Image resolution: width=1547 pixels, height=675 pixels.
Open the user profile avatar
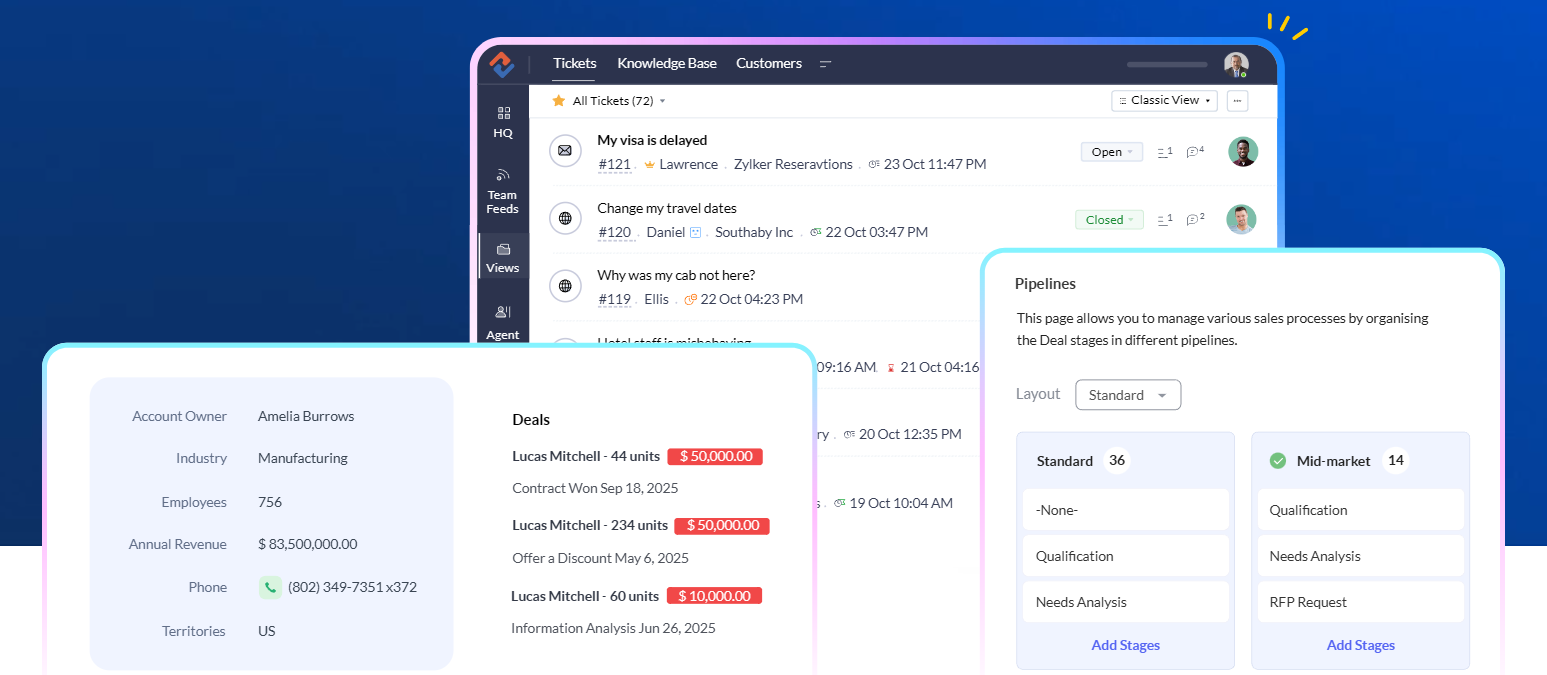click(1236, 65)
